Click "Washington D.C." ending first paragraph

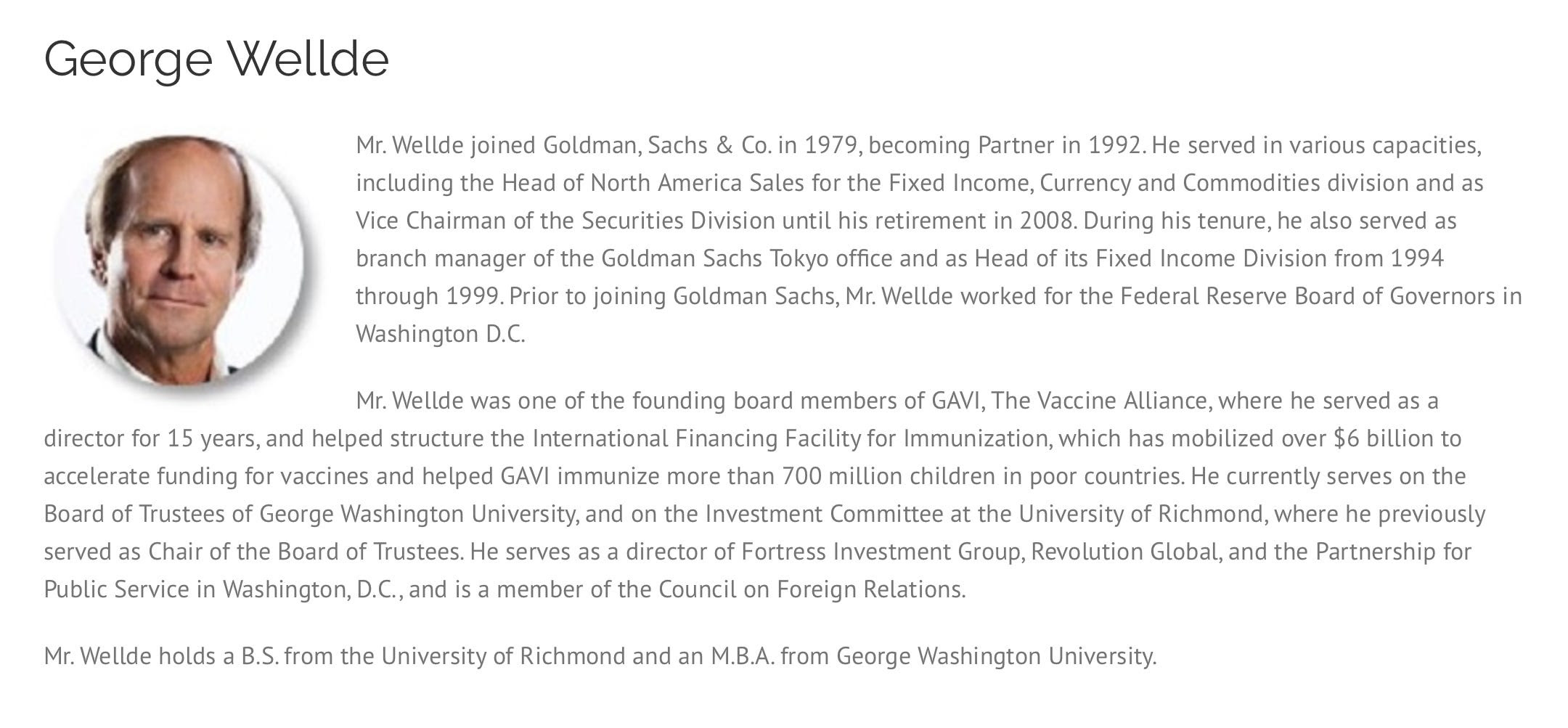(x=440, y=334)
